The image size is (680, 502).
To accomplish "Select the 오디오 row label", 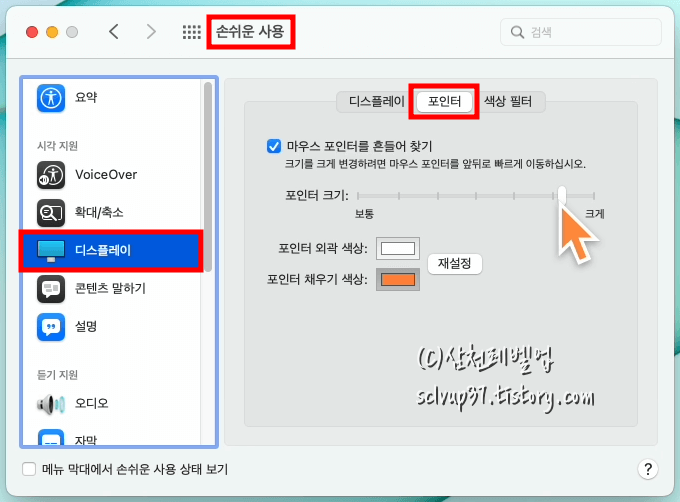I will [x=91, y=404].
